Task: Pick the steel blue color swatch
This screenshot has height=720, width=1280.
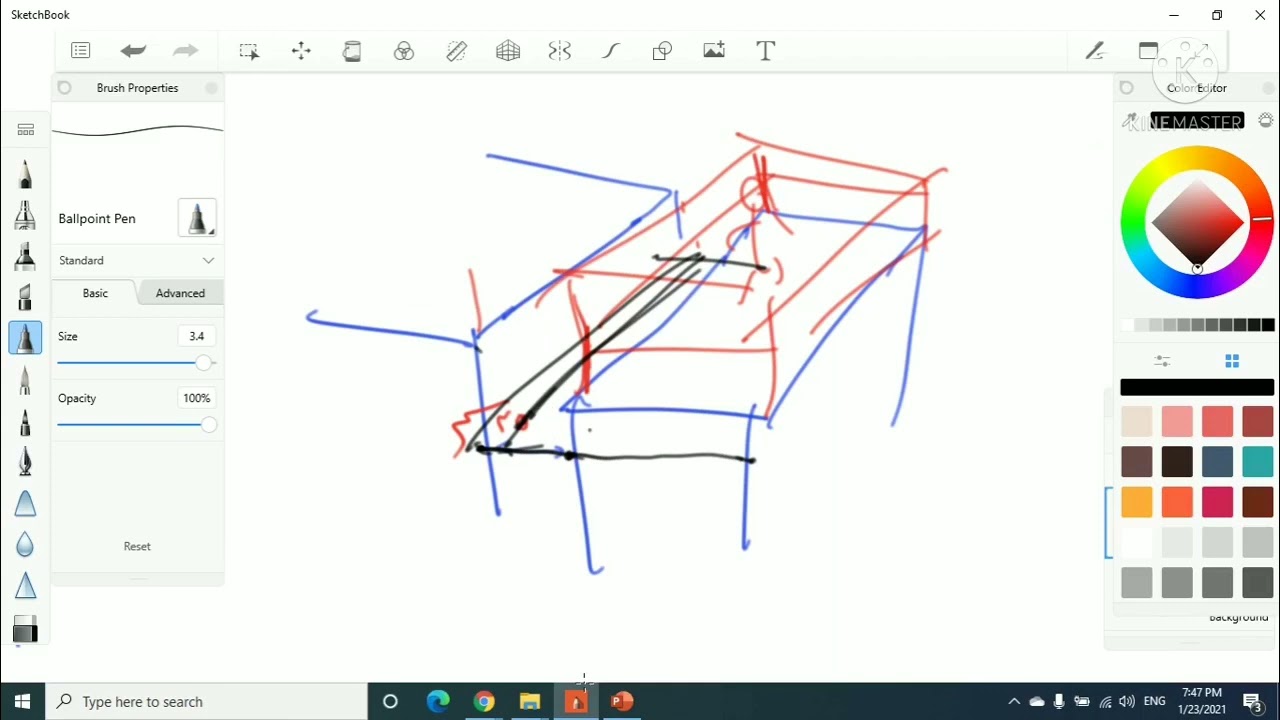Action: (x=1217, y=461)
